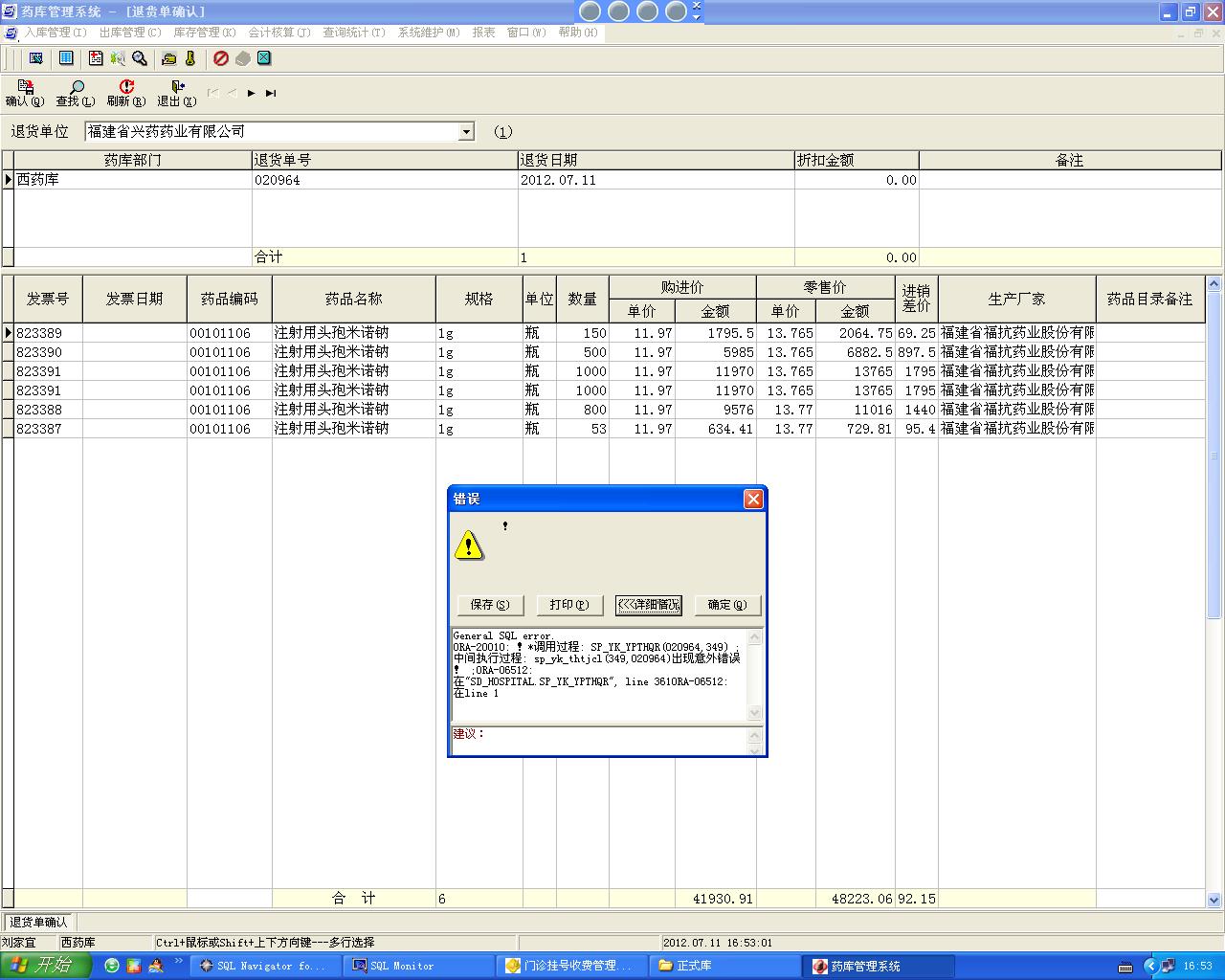
Task: Click the 刷新 refresh icon
Action: pyautogui.click(x=126, y=93)
